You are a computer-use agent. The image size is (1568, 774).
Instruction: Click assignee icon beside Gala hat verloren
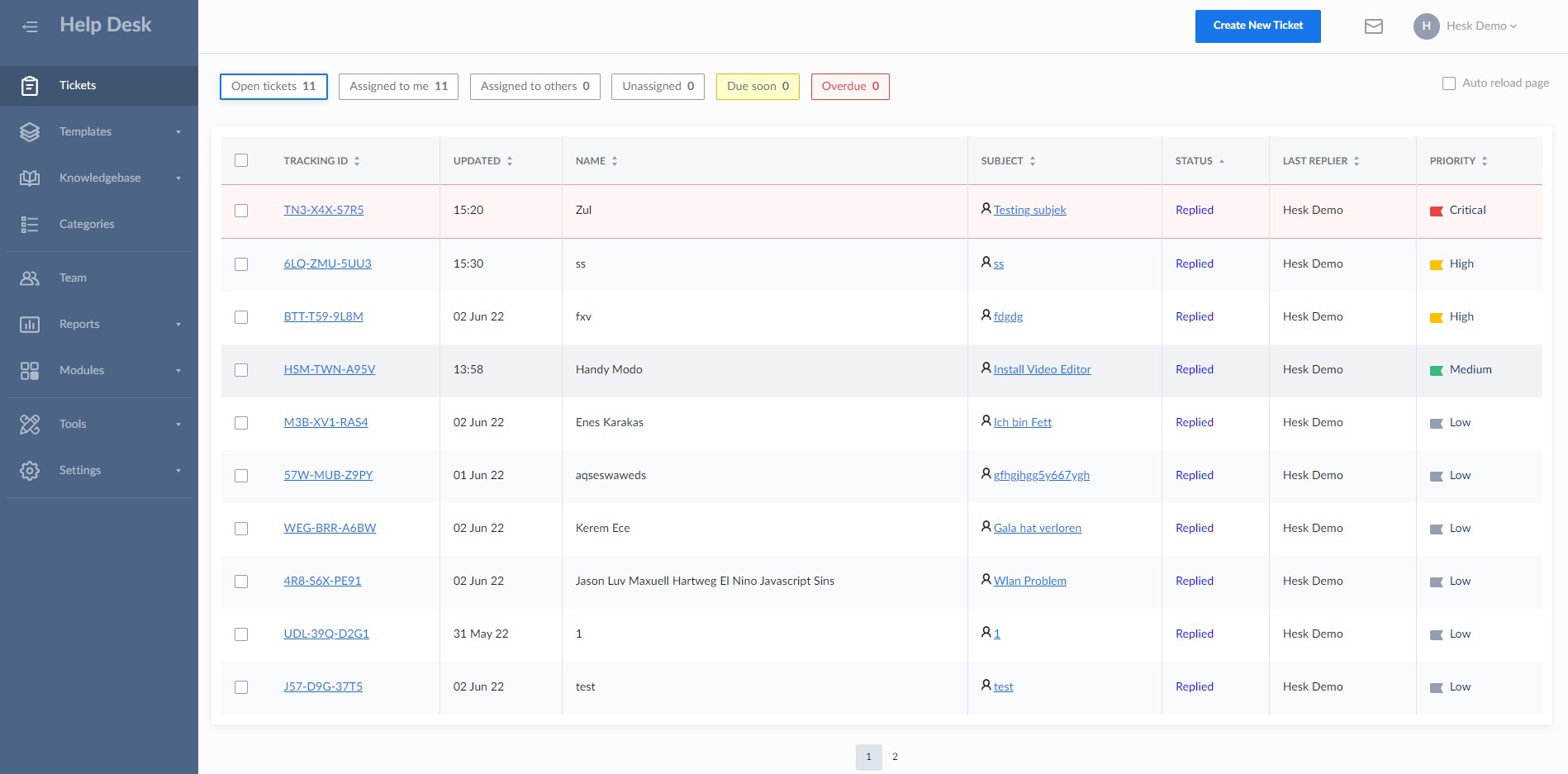click(986, 527)
